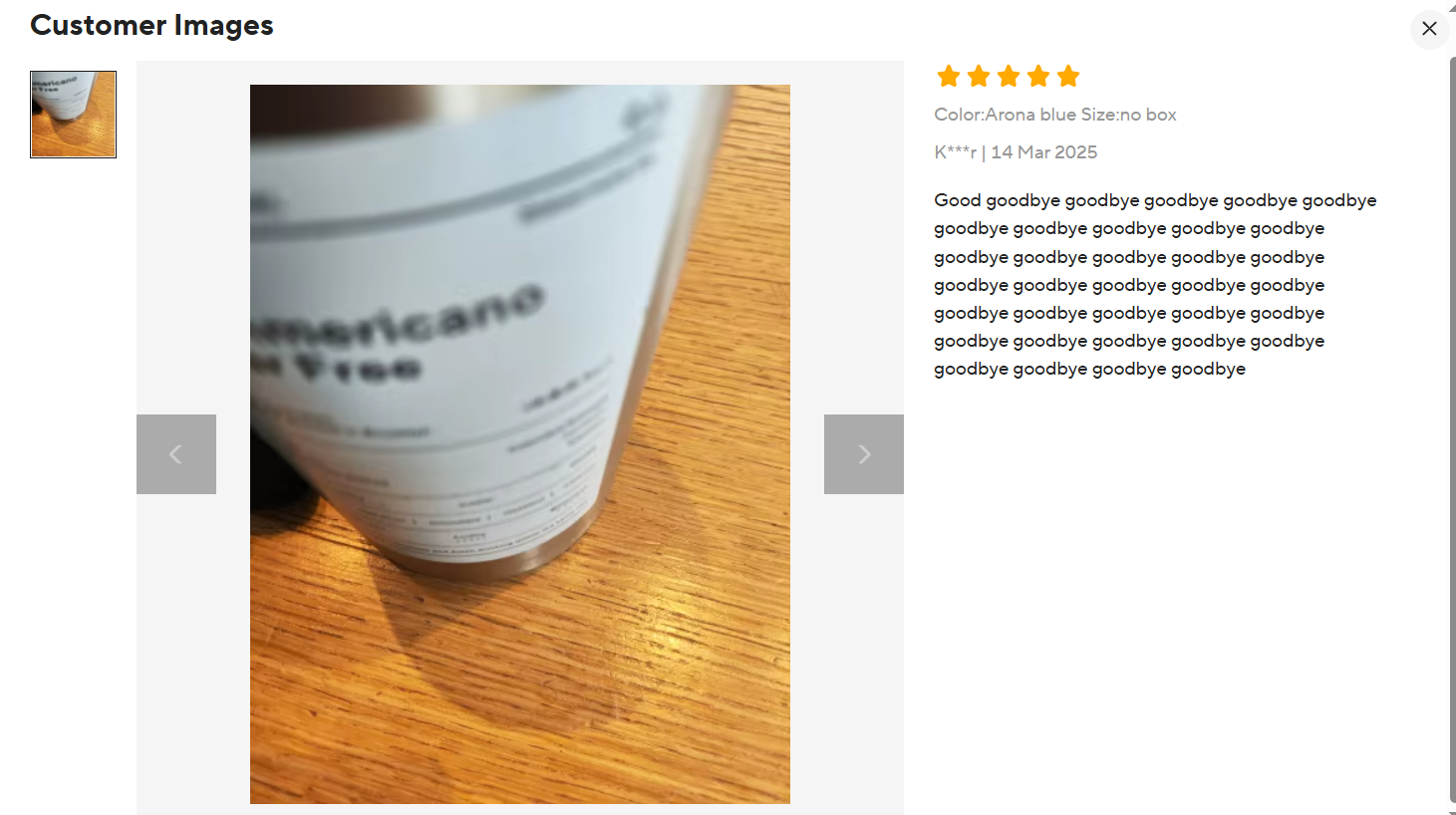Viewport: 1456px width, 815px height.
Task: Click the scrollbar down arrow at bottom
Action: point(1452,809)
